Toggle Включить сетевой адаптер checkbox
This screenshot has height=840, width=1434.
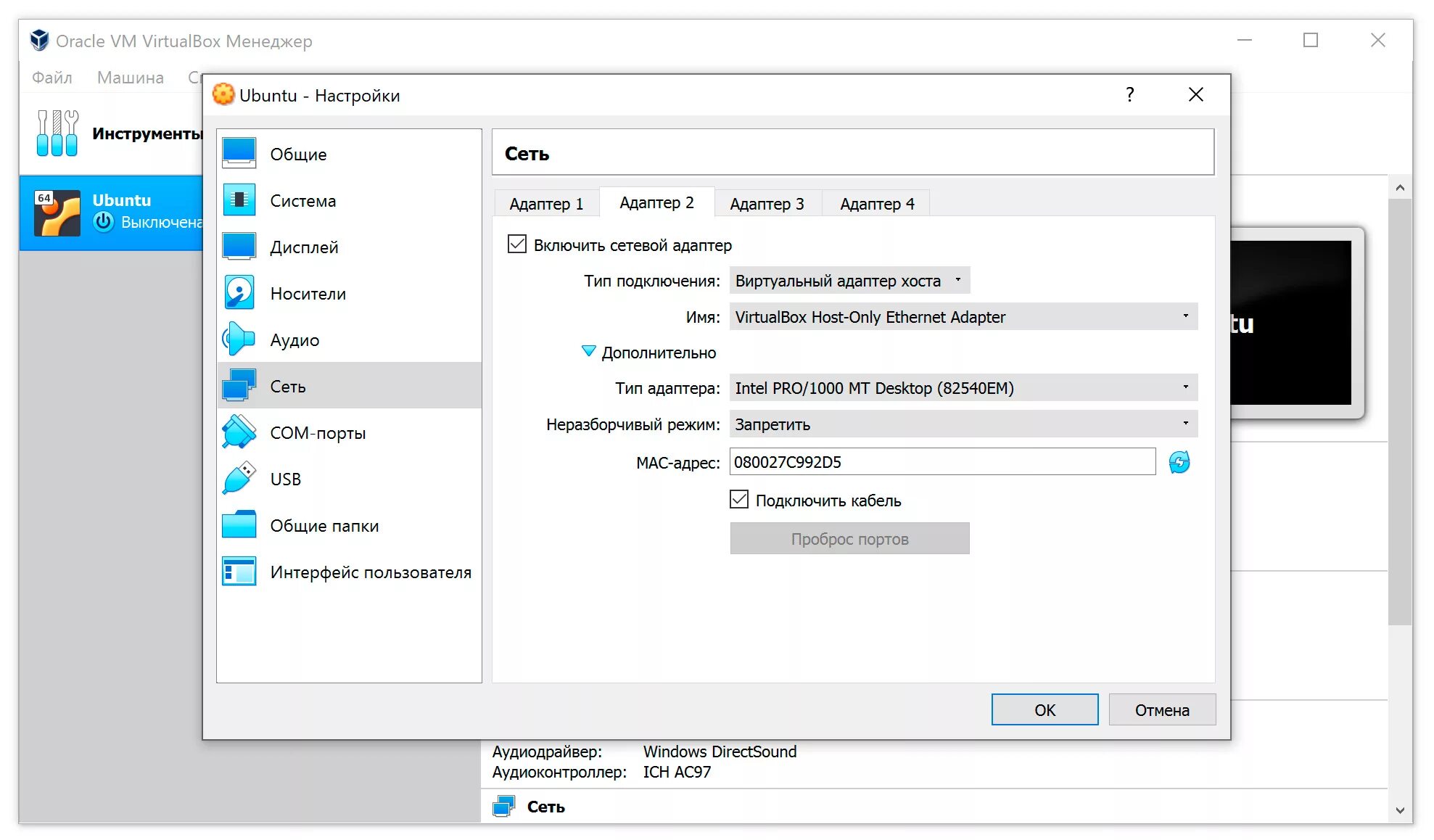517,244
